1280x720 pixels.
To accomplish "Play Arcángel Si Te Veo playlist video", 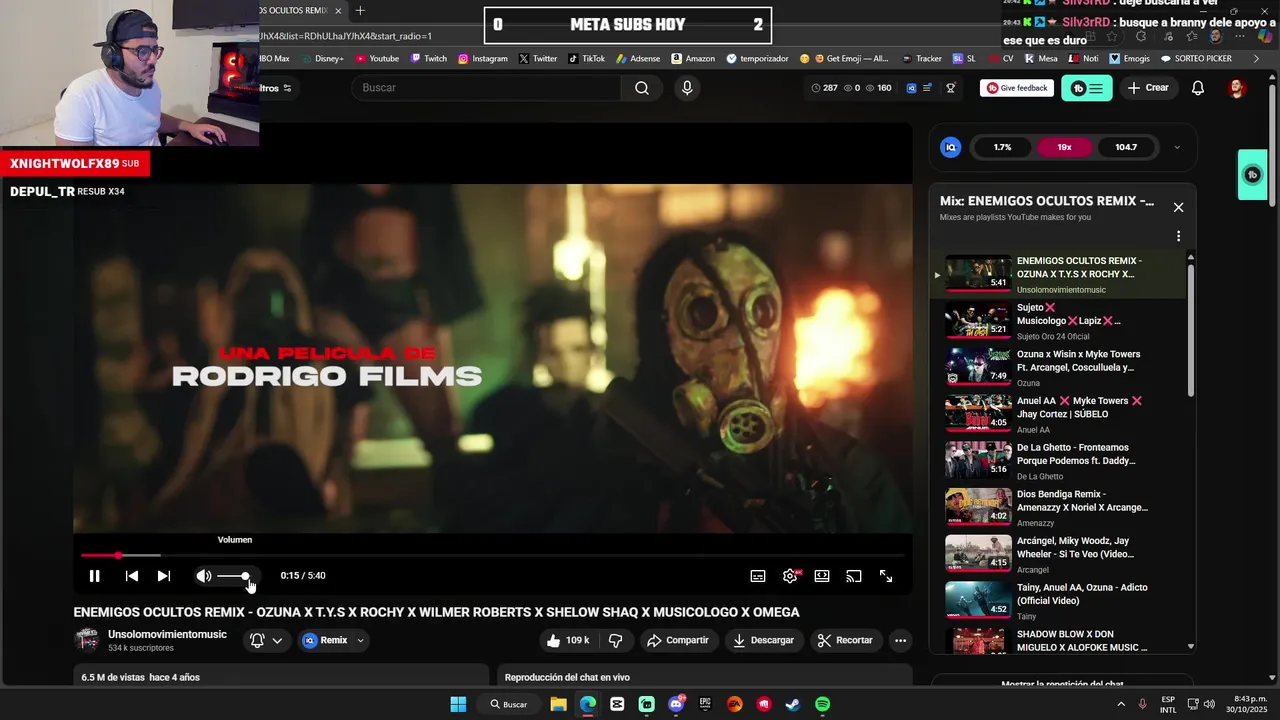I will pos(1060,554).
